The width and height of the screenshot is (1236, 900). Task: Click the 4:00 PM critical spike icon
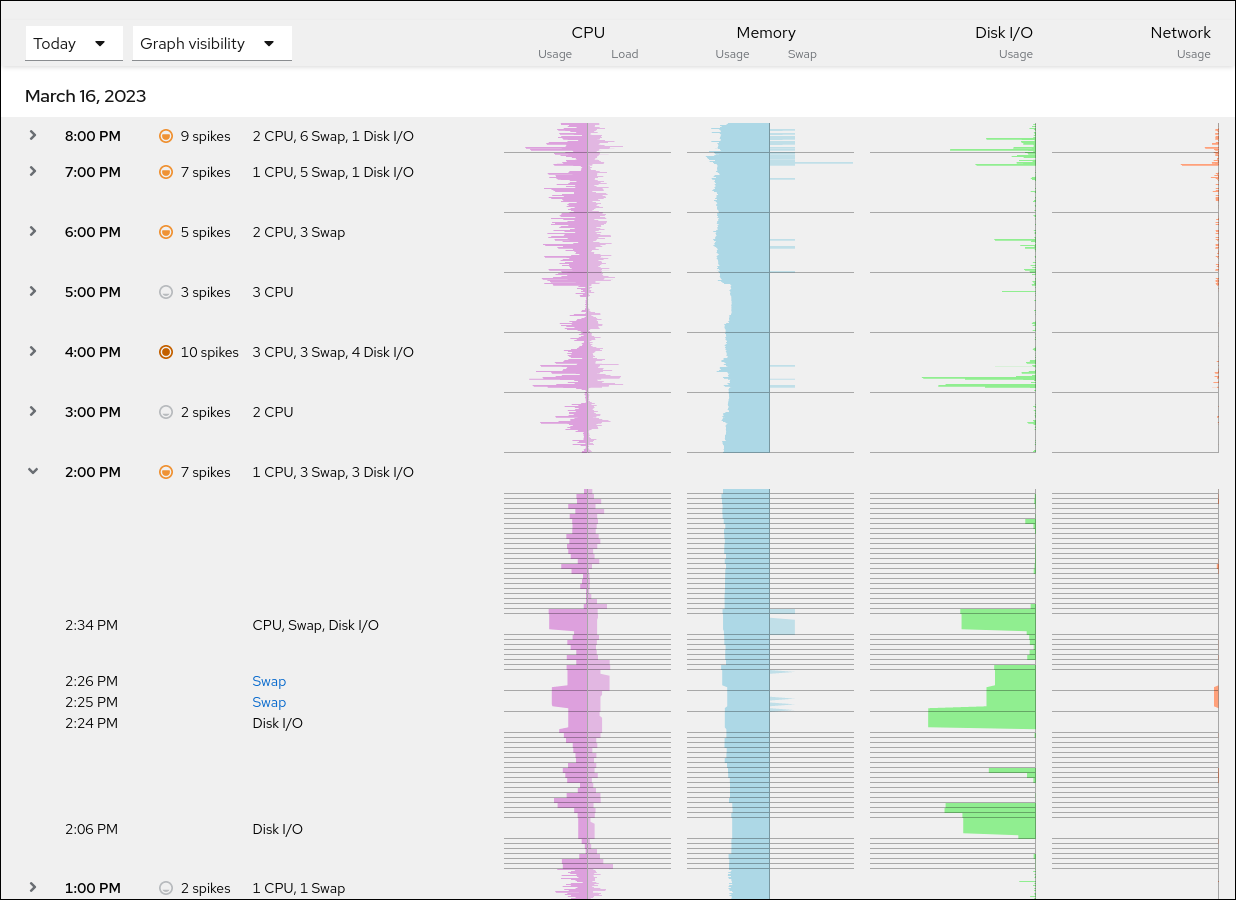(x=166, y=352)
